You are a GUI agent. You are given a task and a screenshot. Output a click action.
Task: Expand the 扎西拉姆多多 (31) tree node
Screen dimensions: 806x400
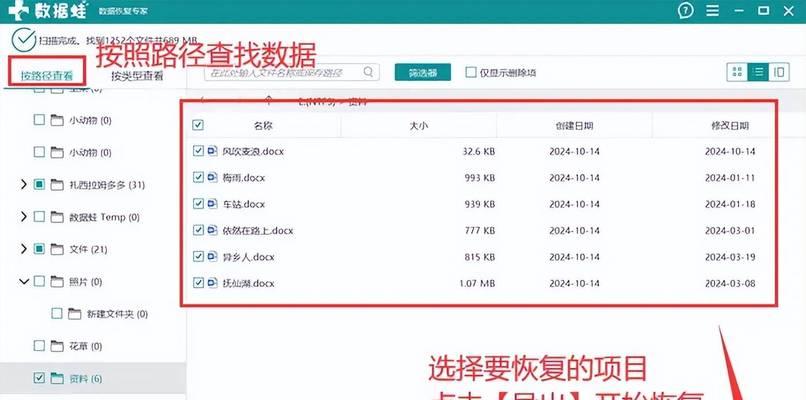23,184
